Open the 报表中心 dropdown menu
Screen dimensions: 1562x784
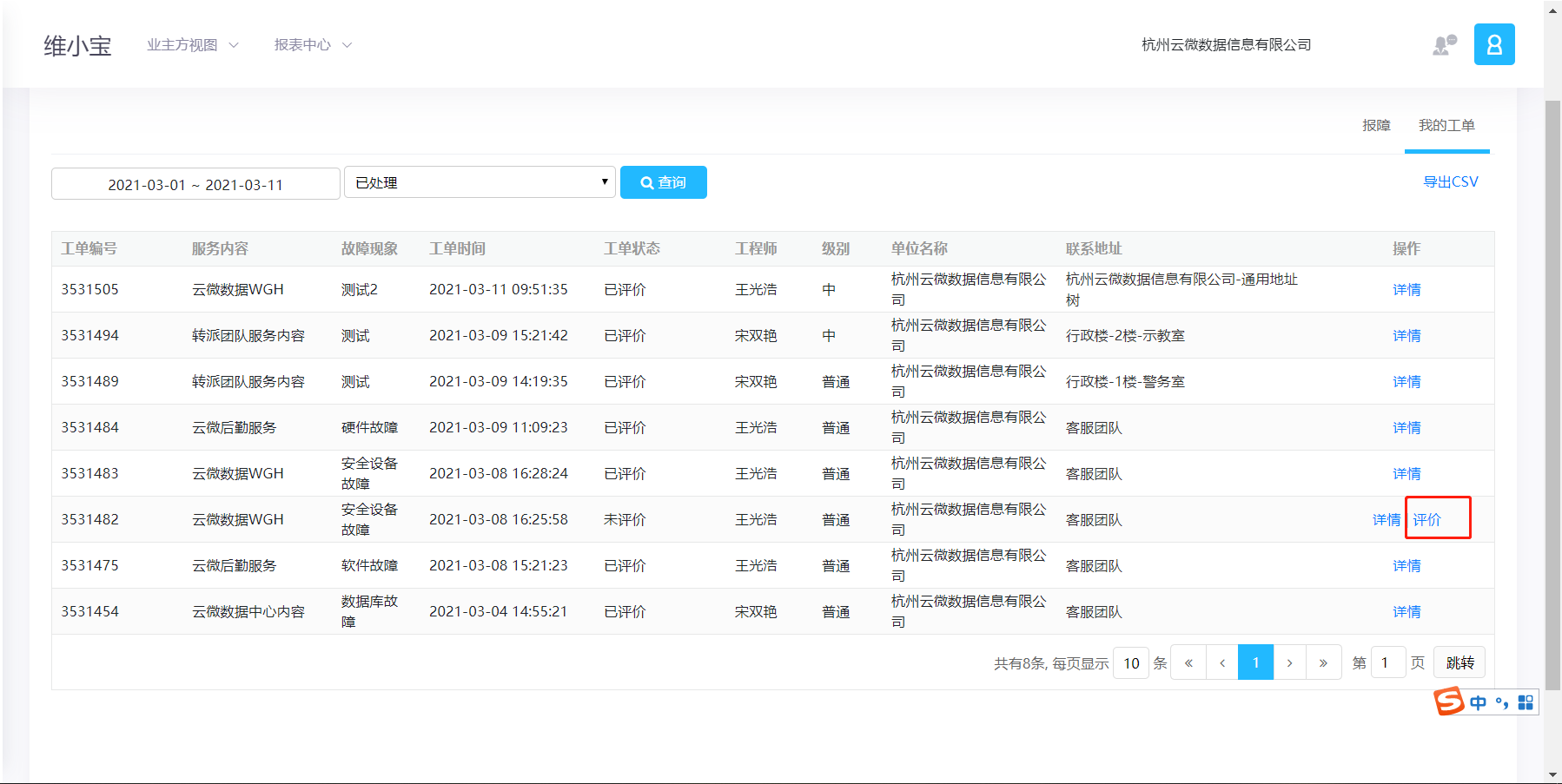tap(313, 45)
